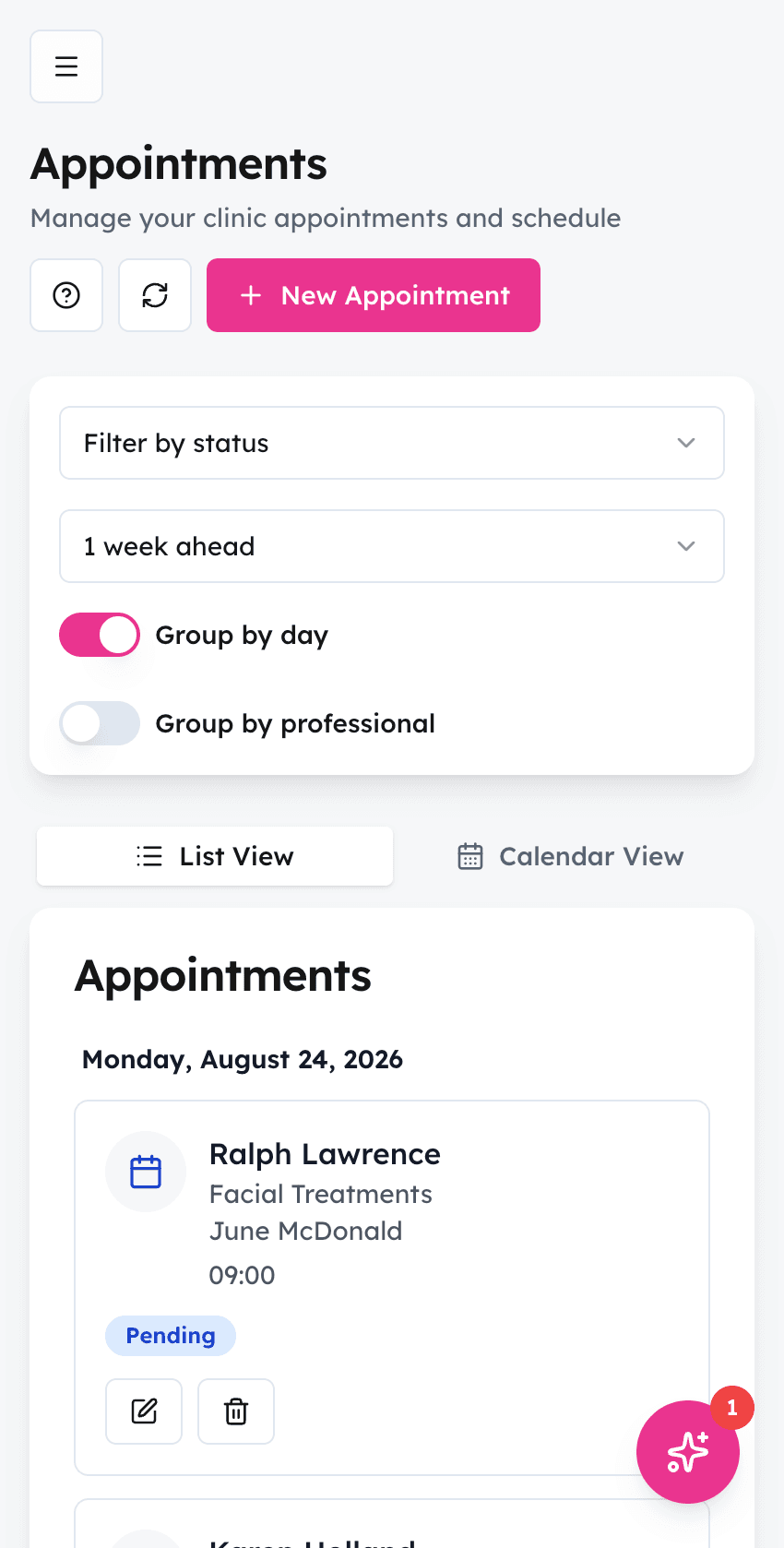Enable the Group by professional switch
This screenshot has width=784, height=1548.
point(100,723)
